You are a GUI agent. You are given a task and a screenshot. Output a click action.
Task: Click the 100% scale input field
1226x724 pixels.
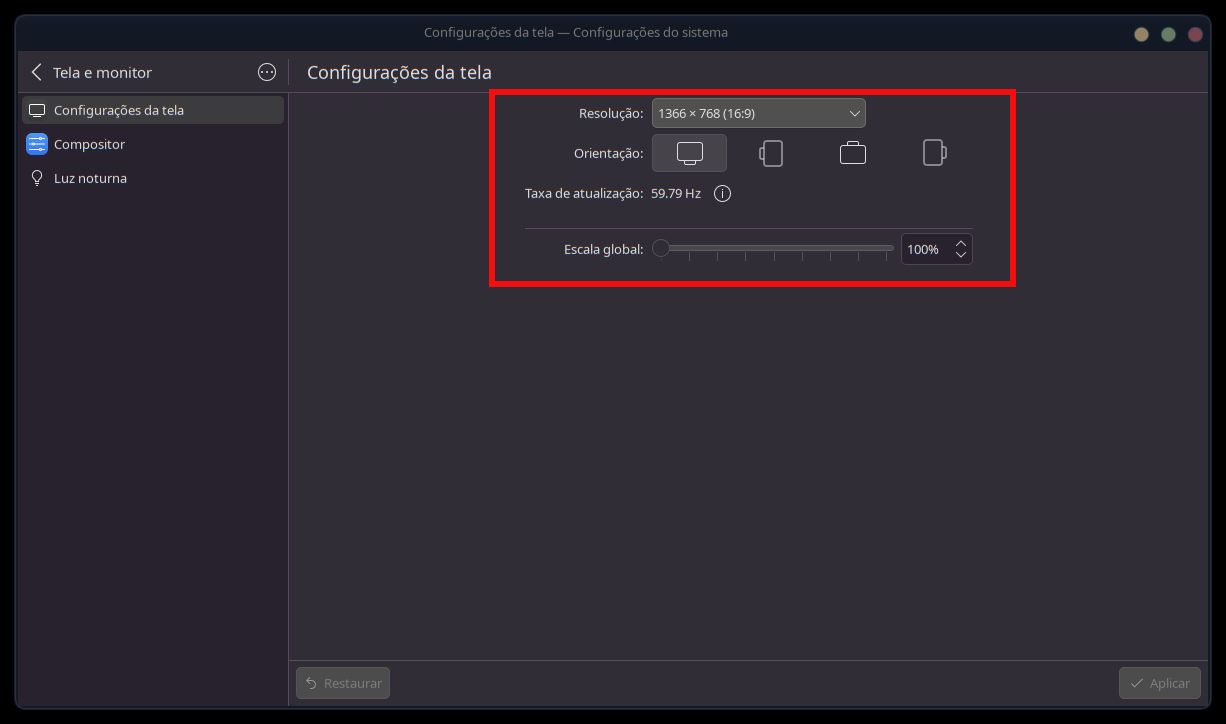pyautogui.click(x=925, y=249)
